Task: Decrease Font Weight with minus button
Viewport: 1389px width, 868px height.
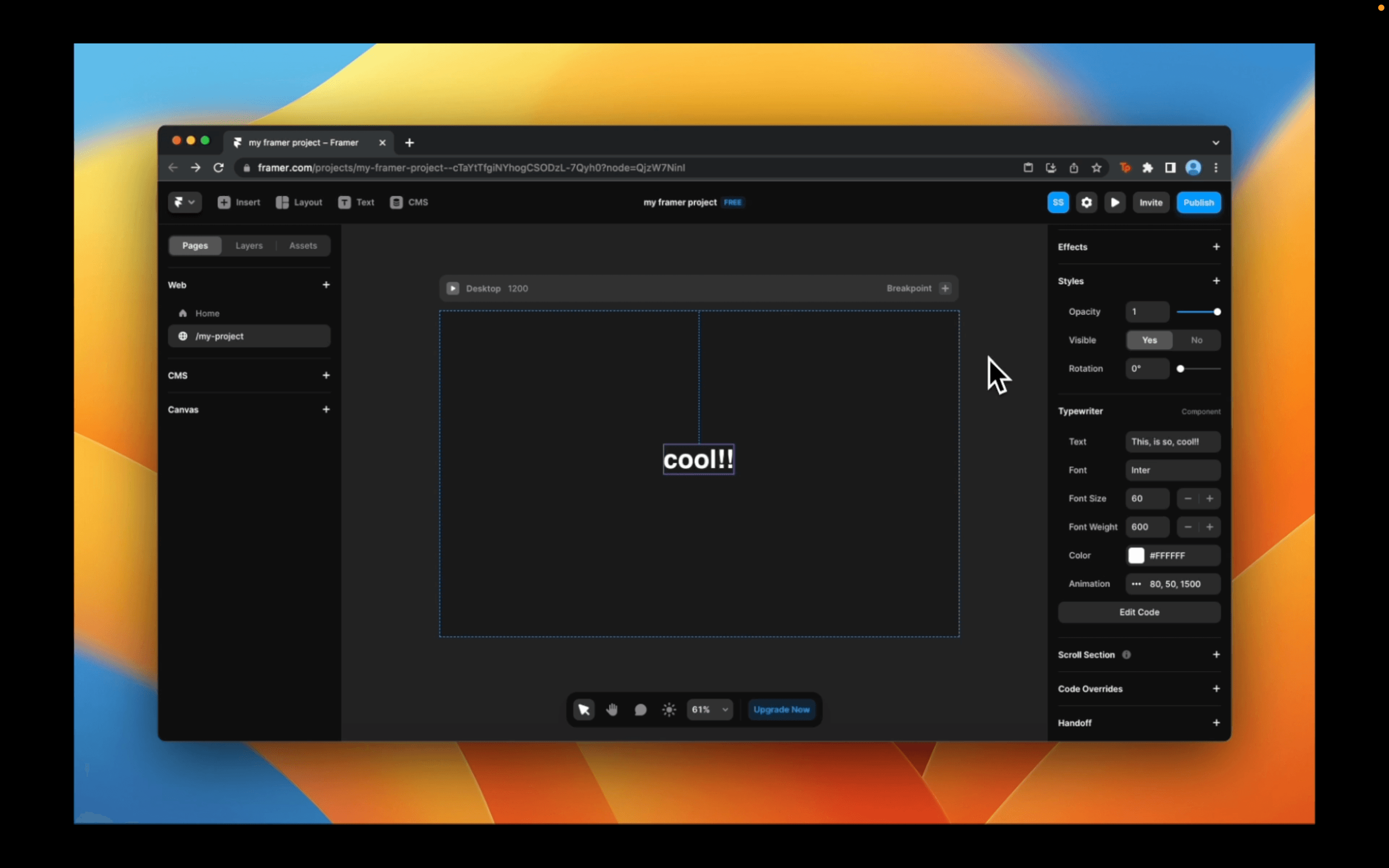Action: click(x=1187, y=527)
